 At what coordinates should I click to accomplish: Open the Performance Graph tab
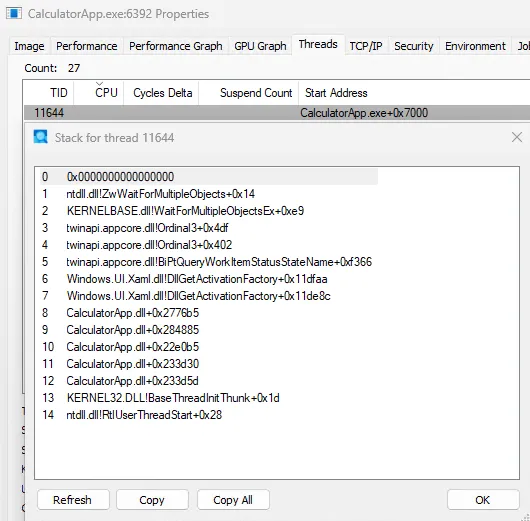tap(176, 46)
